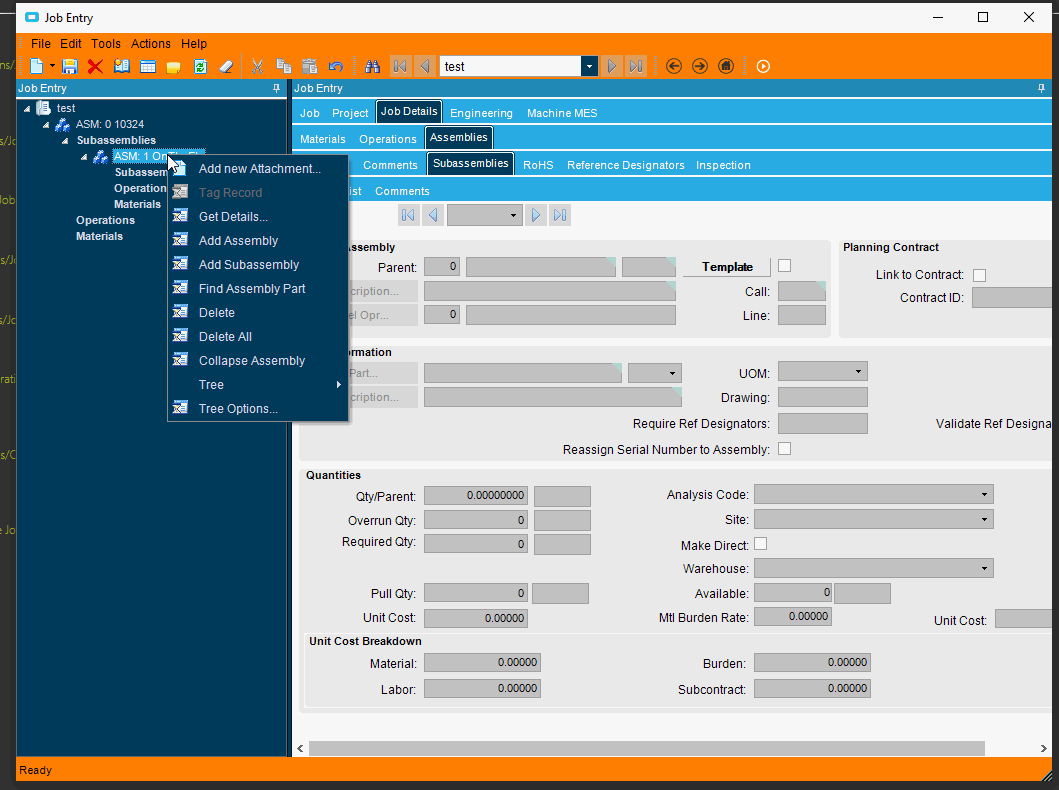Go to first subassembly record in navigator

pyautogui.click(x=408, y=215)
